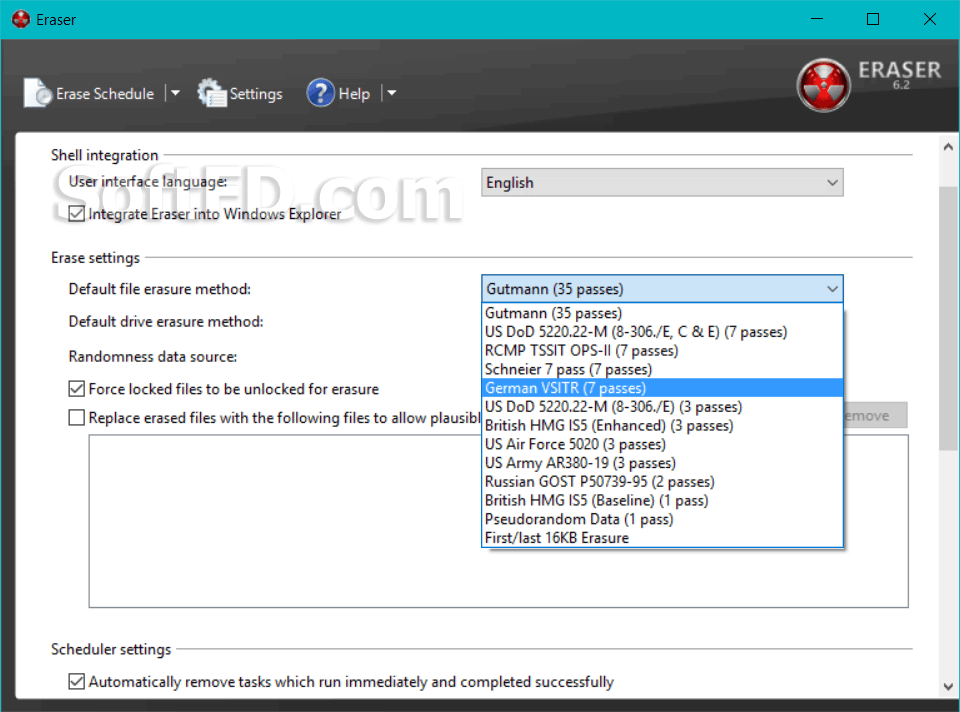The image size is (960, 712).
Task: Open the Erase Schedule toolbar button
Action: click(x=89, y=93)
